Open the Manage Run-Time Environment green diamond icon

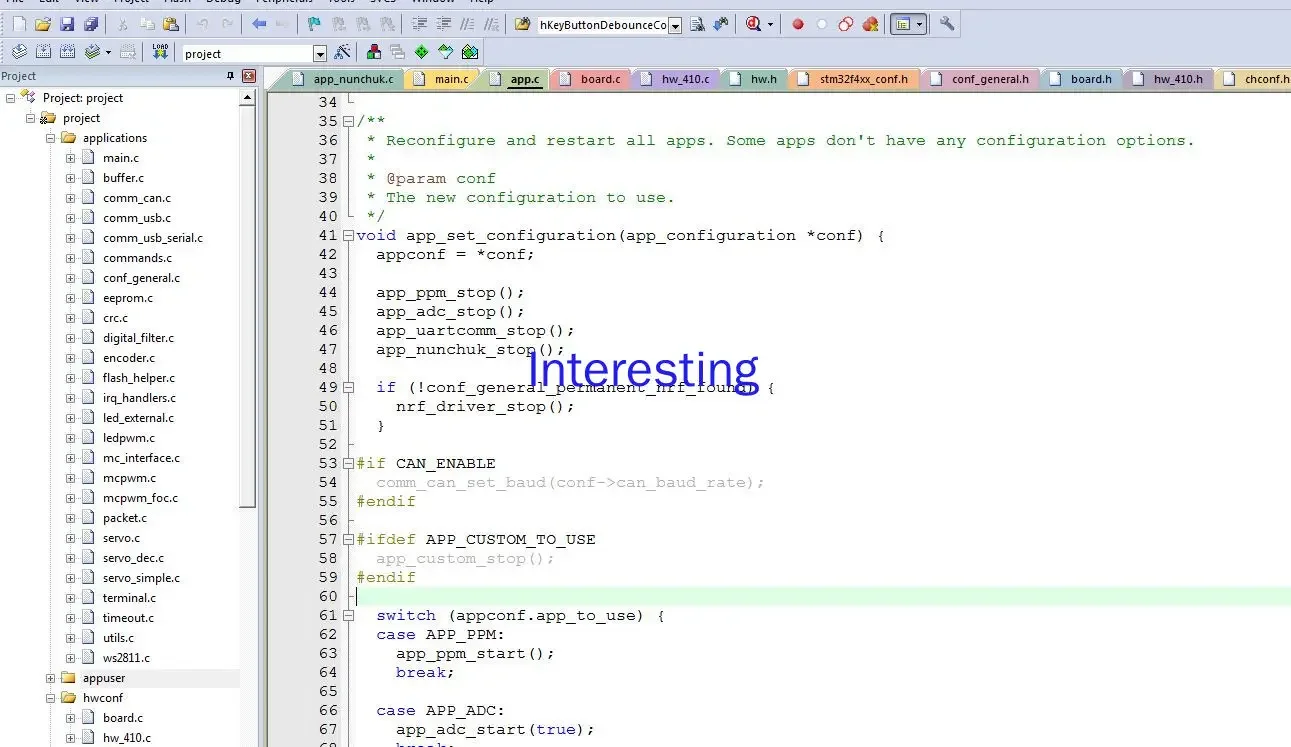[x=421, y=52]
